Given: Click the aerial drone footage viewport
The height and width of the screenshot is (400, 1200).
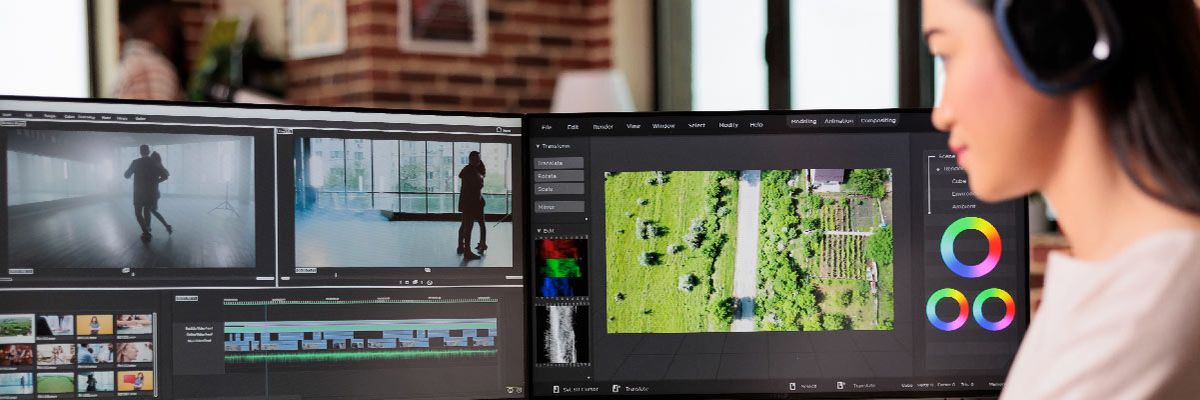Looking at the screenshot, I should (x=749, y=250).
